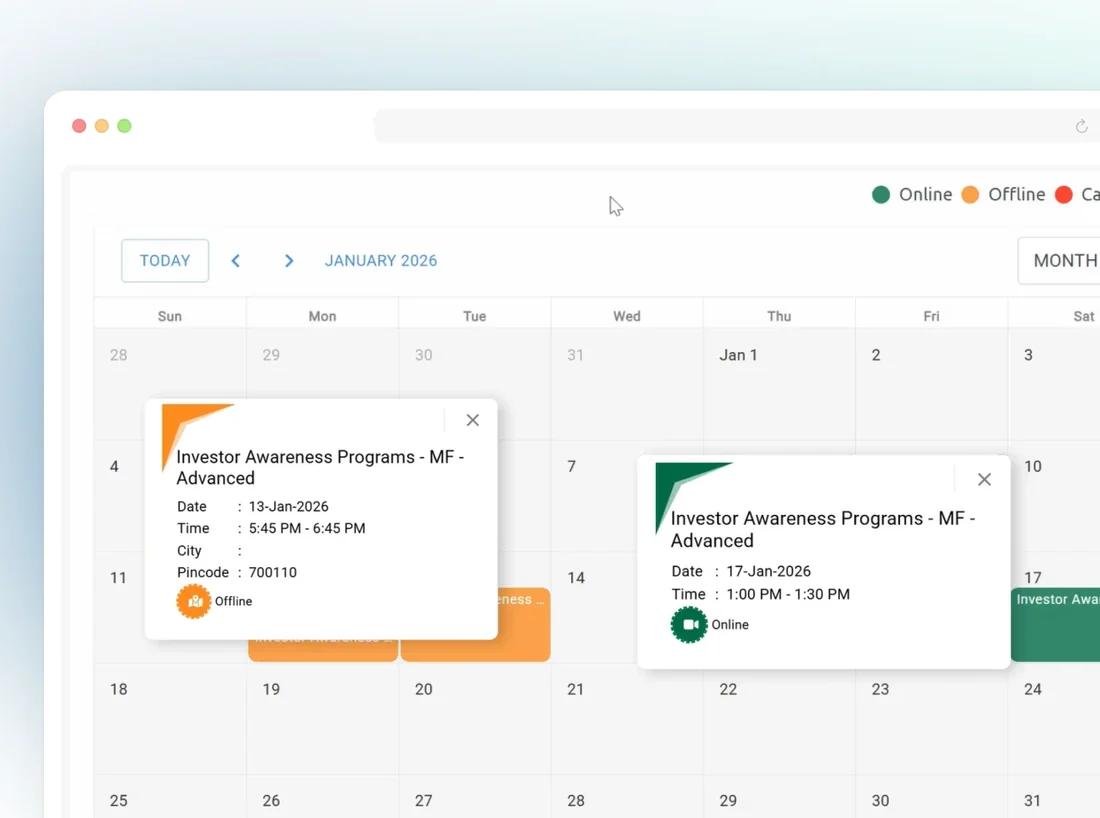Screen dimensions: 1100x818
Task: Click the 700110 pincode value
Action: [273, 572]
